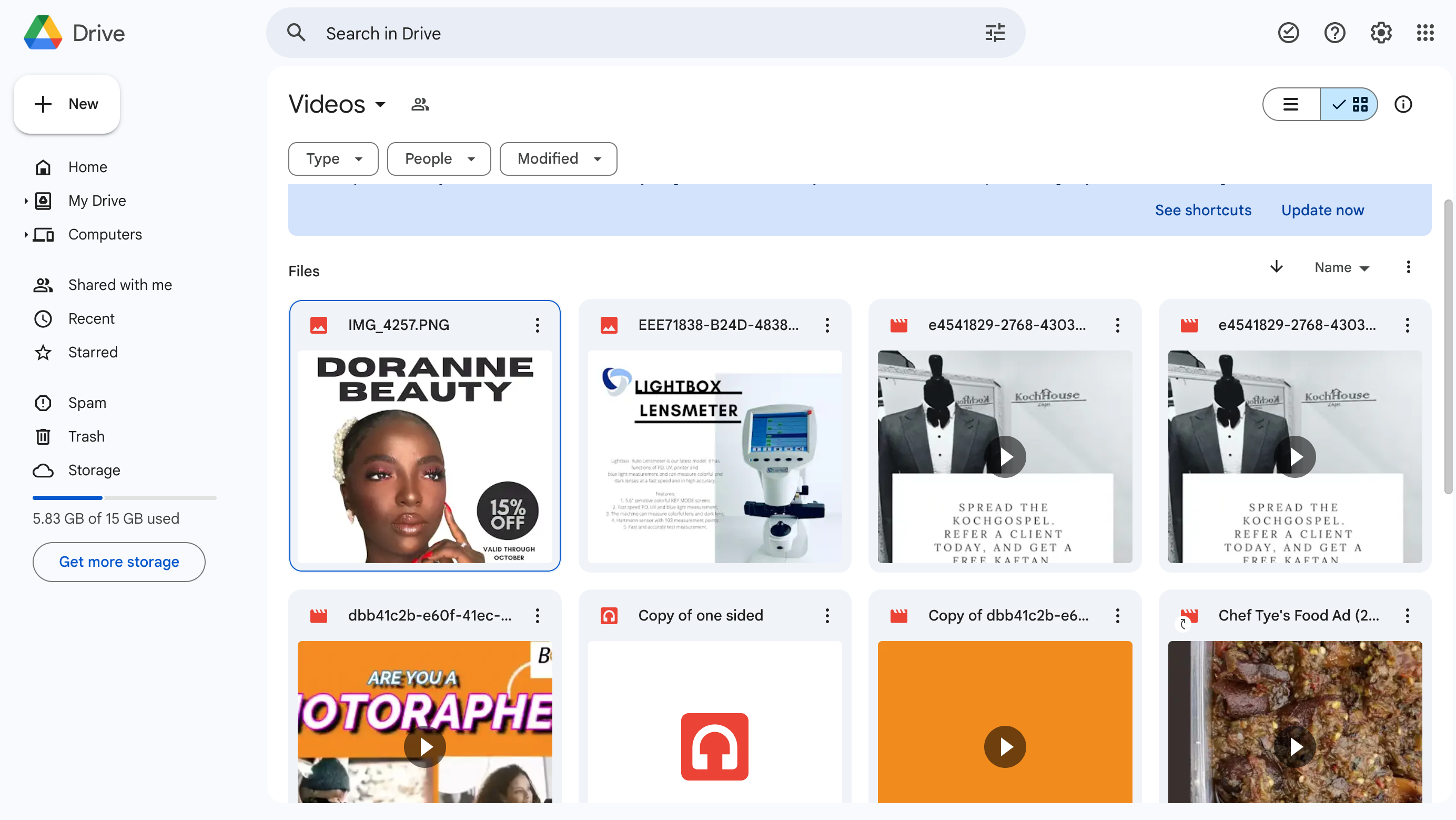
Task: Open Recent files
Action: [91, 319]
